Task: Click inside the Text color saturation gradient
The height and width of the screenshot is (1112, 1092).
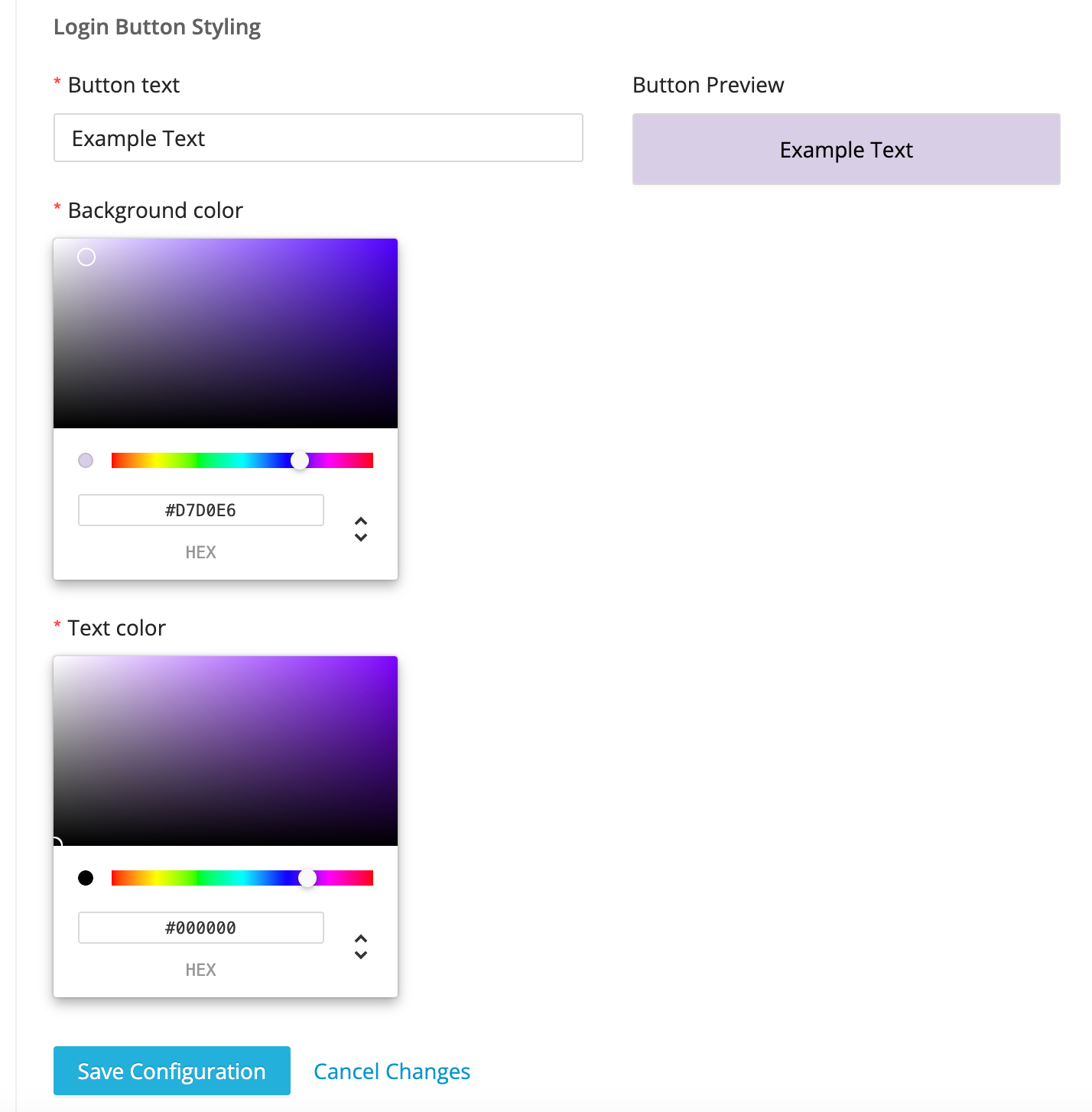Action: click(229, 749)
